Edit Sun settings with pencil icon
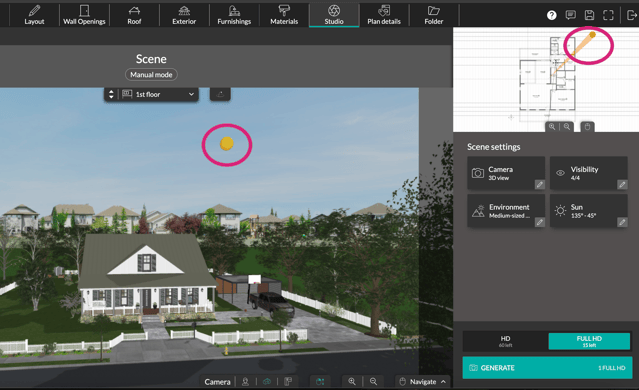 622,223
